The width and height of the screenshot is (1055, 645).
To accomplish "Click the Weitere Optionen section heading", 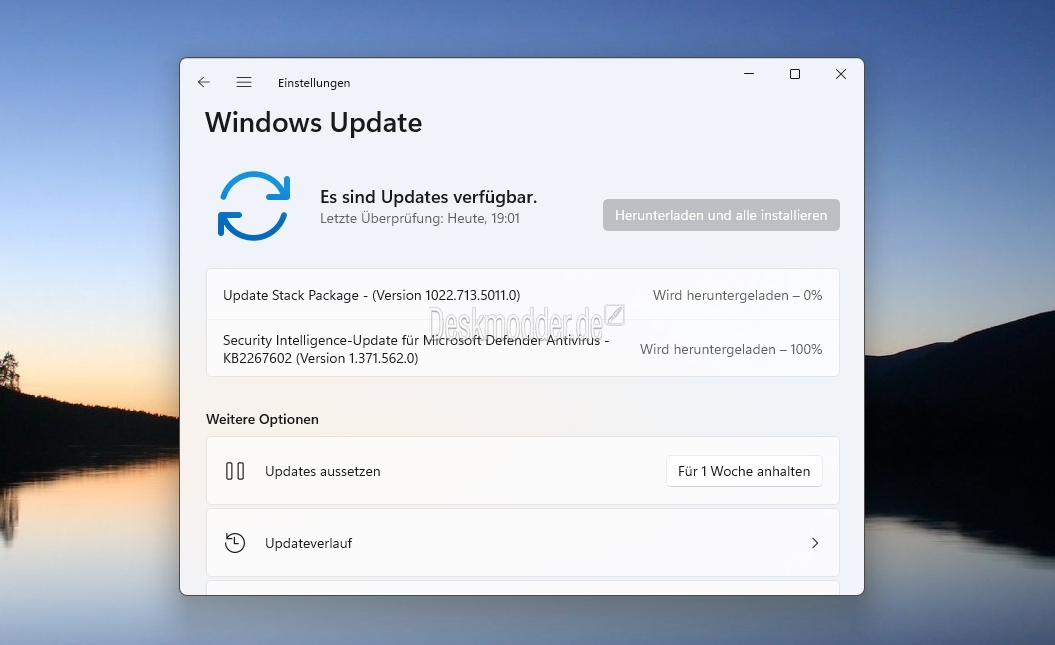I will pos(262,419).
